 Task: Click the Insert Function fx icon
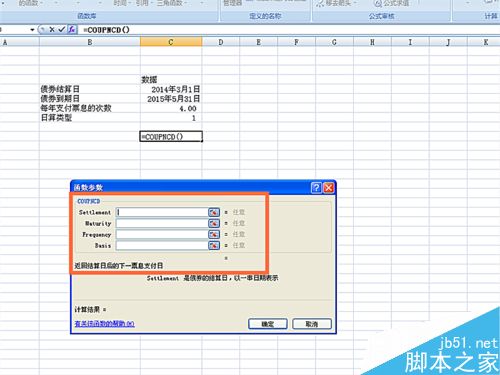pos(72,30)
